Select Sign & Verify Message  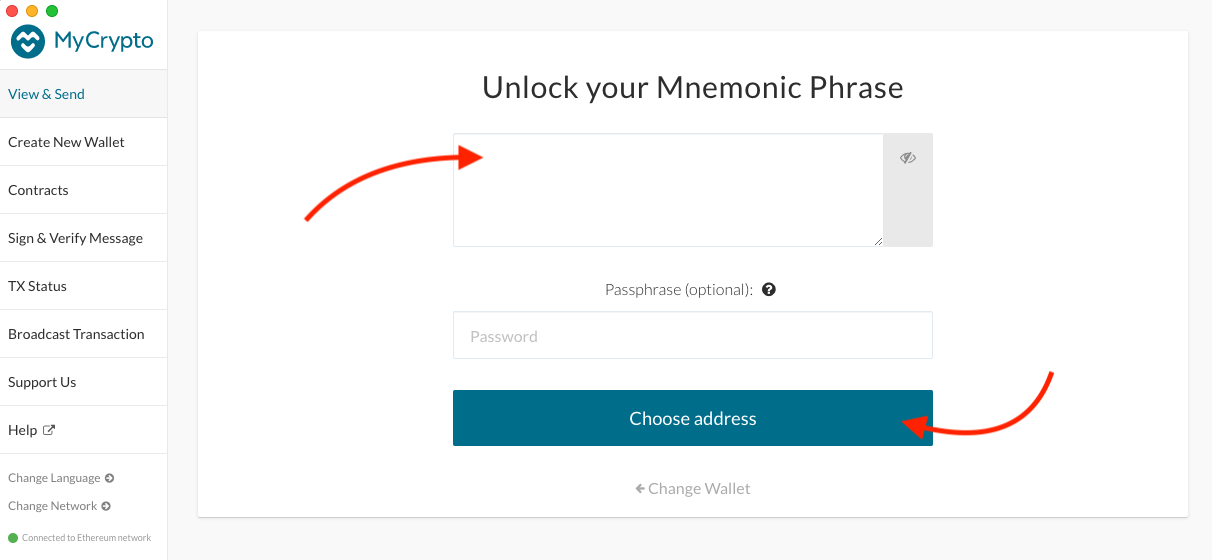click(x=75, y=238)
